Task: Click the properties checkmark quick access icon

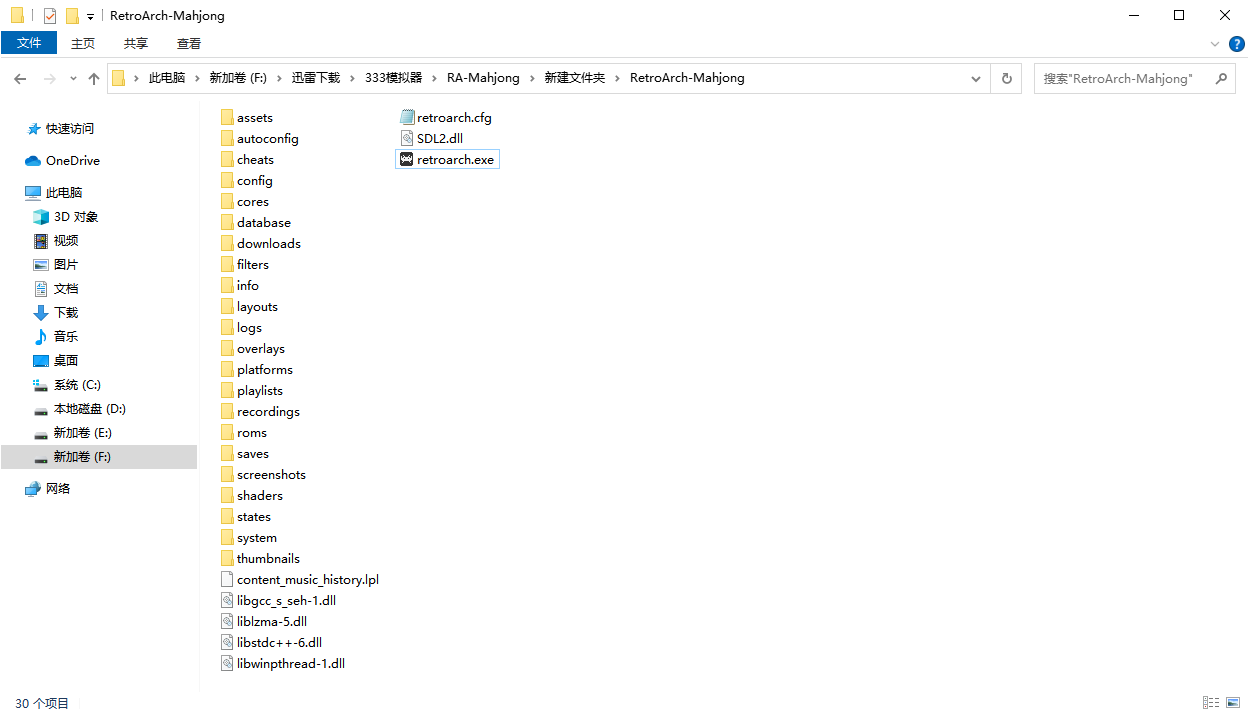Action: 50,16
